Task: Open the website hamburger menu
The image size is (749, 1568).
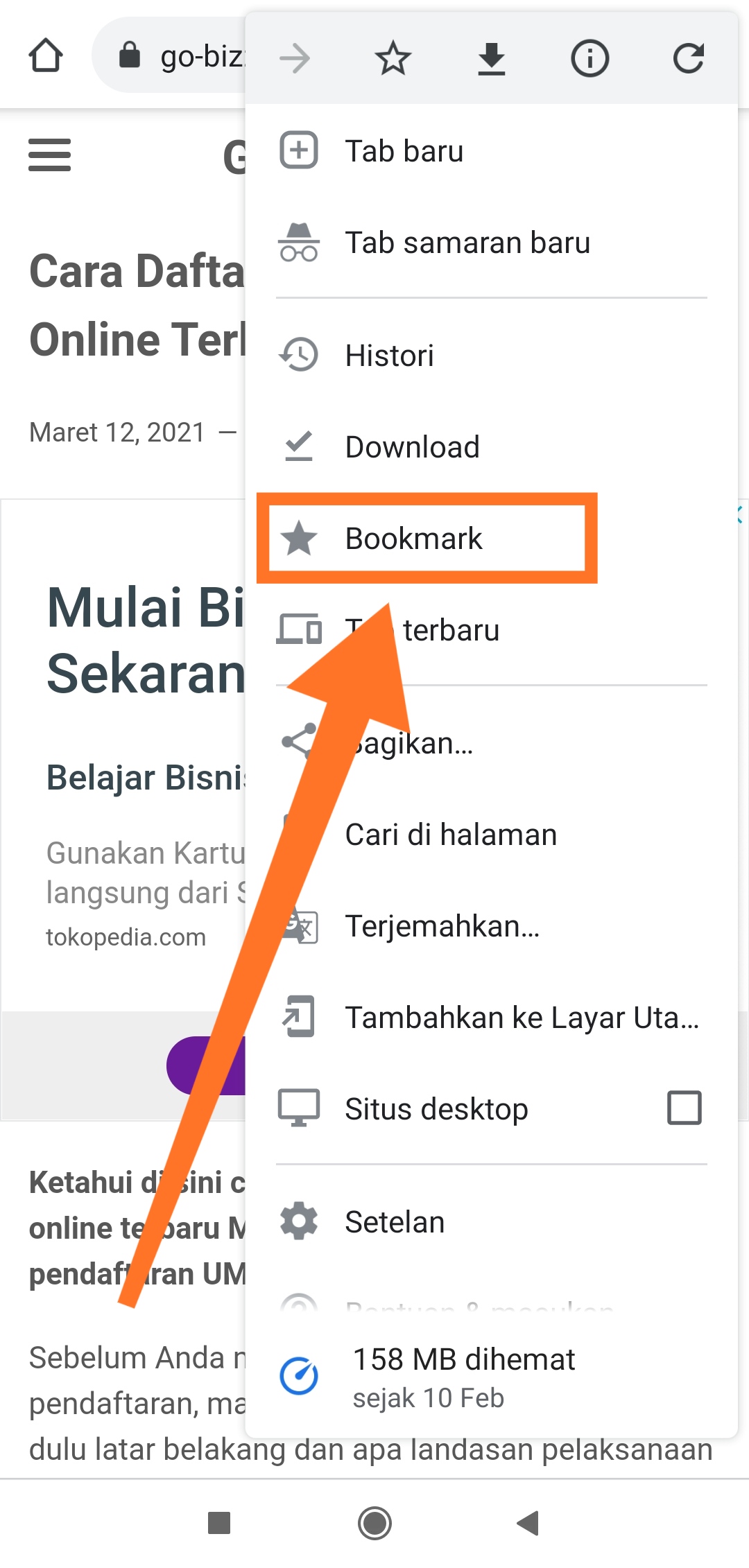Action: (x=49, y=155)
